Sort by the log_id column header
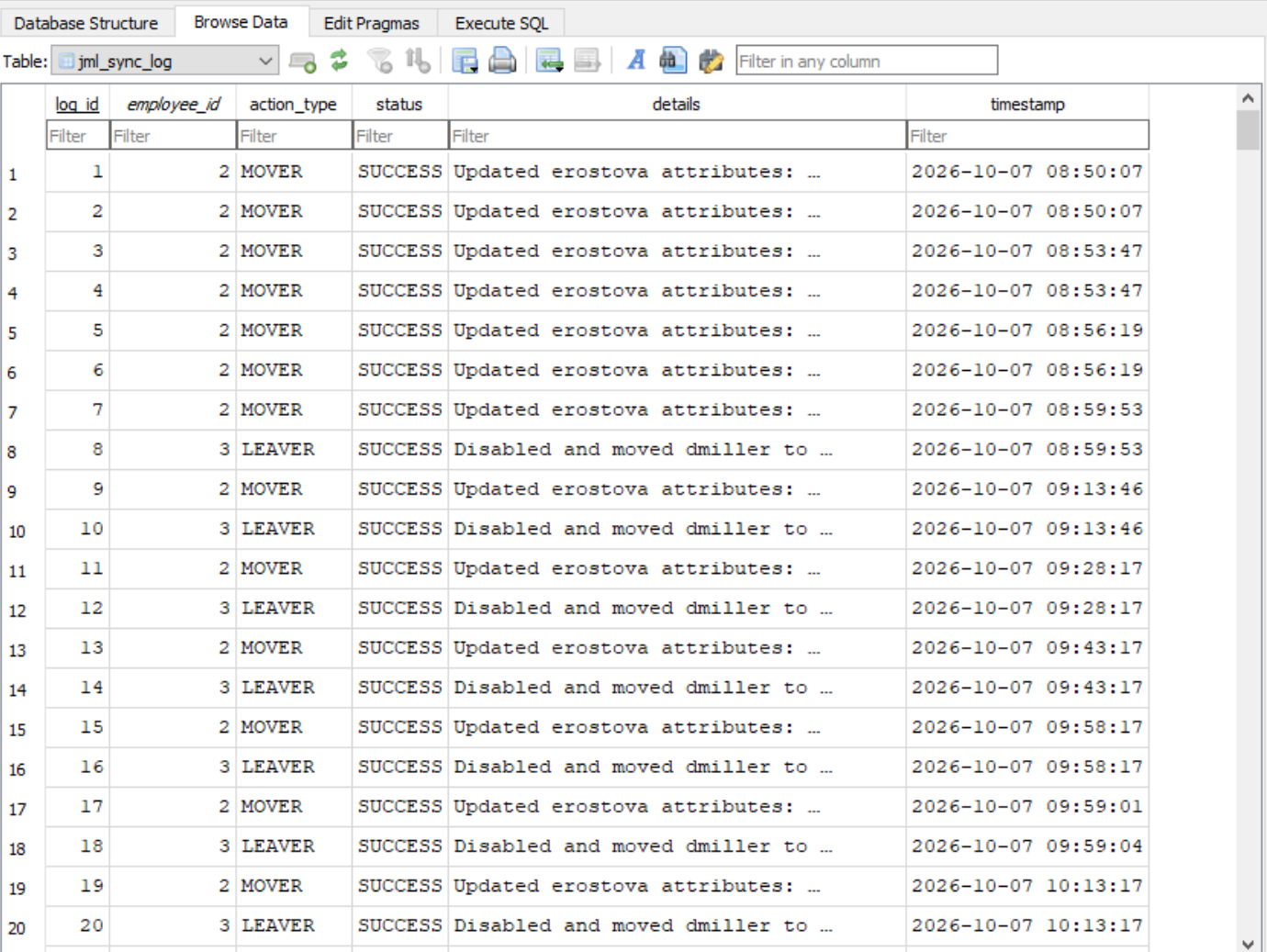The image size is (1267, 952). point(77,104)
